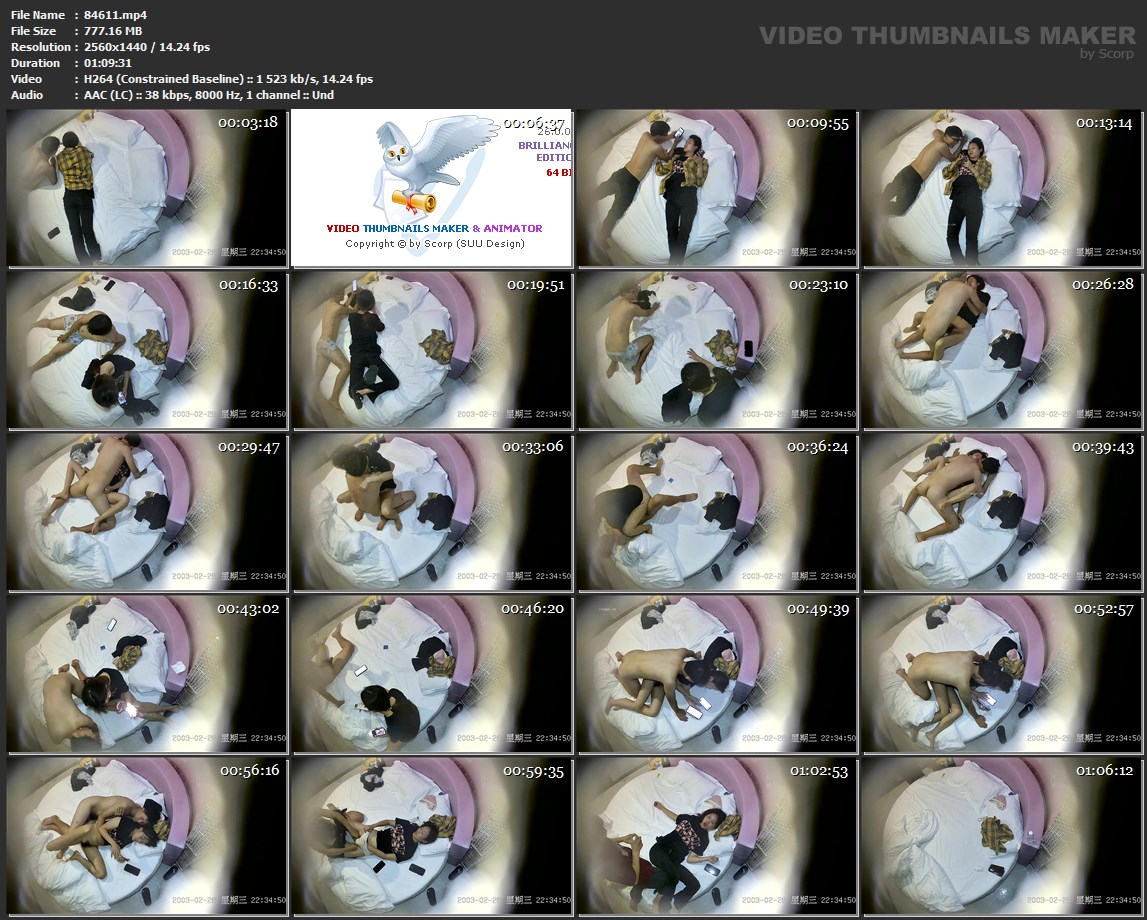Select the thumbnail stamped 00:43:02
Viewport: 1147px width, 920px height.
147,674
